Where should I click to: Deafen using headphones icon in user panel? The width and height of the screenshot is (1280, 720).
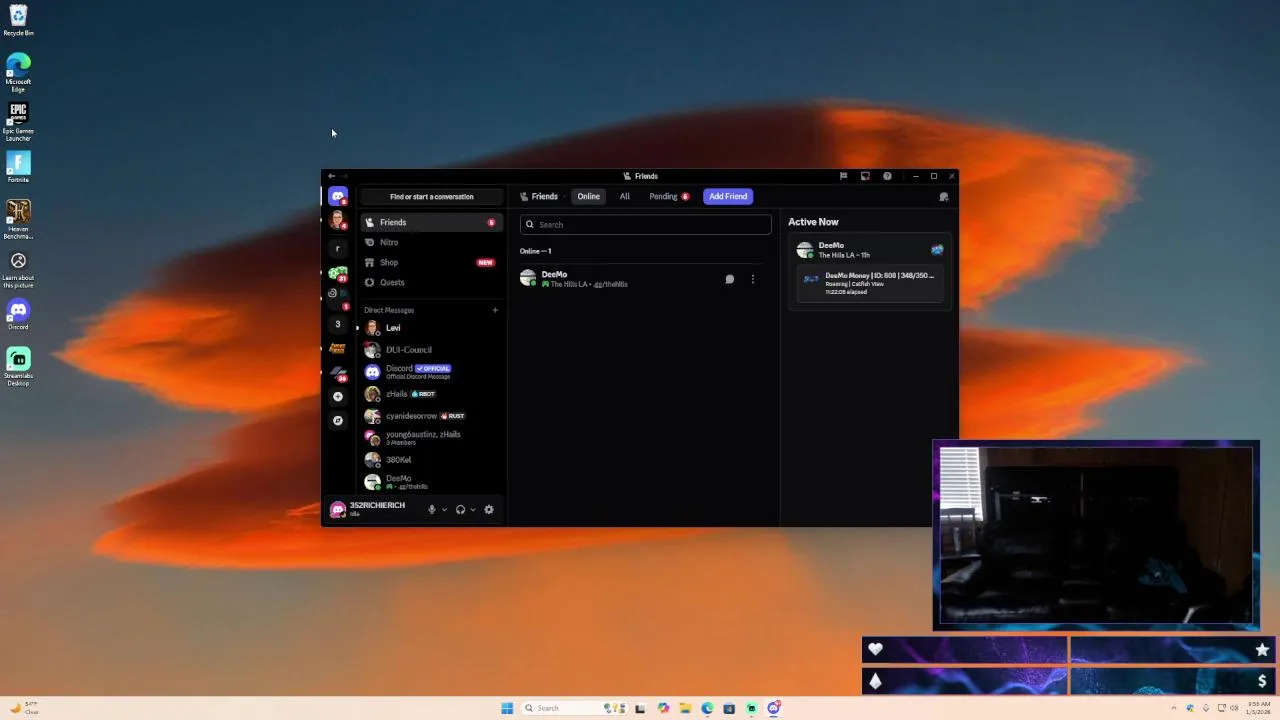click(x=460, y=509)
